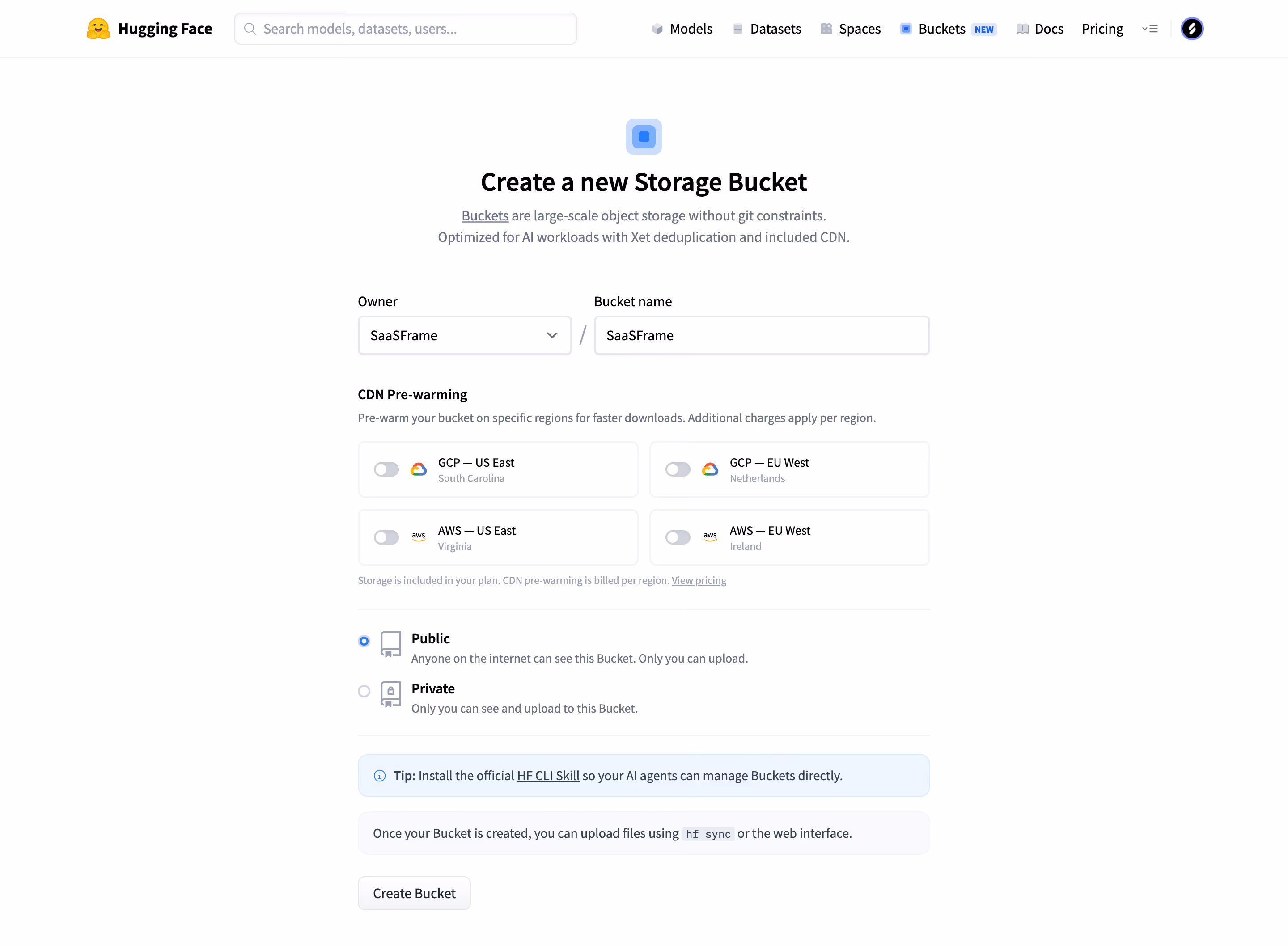
Task: Open the Owner SaaSFrame dropdown
Action: (x=465, y=336)
